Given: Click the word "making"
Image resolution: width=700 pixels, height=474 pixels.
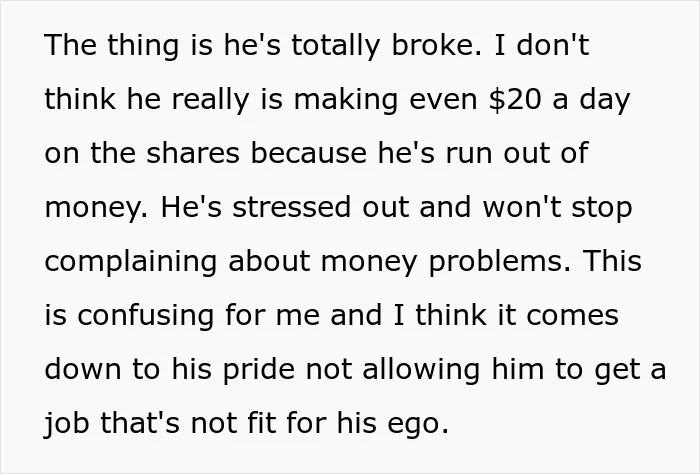Looking at the screenshot, I should (346, 99).
